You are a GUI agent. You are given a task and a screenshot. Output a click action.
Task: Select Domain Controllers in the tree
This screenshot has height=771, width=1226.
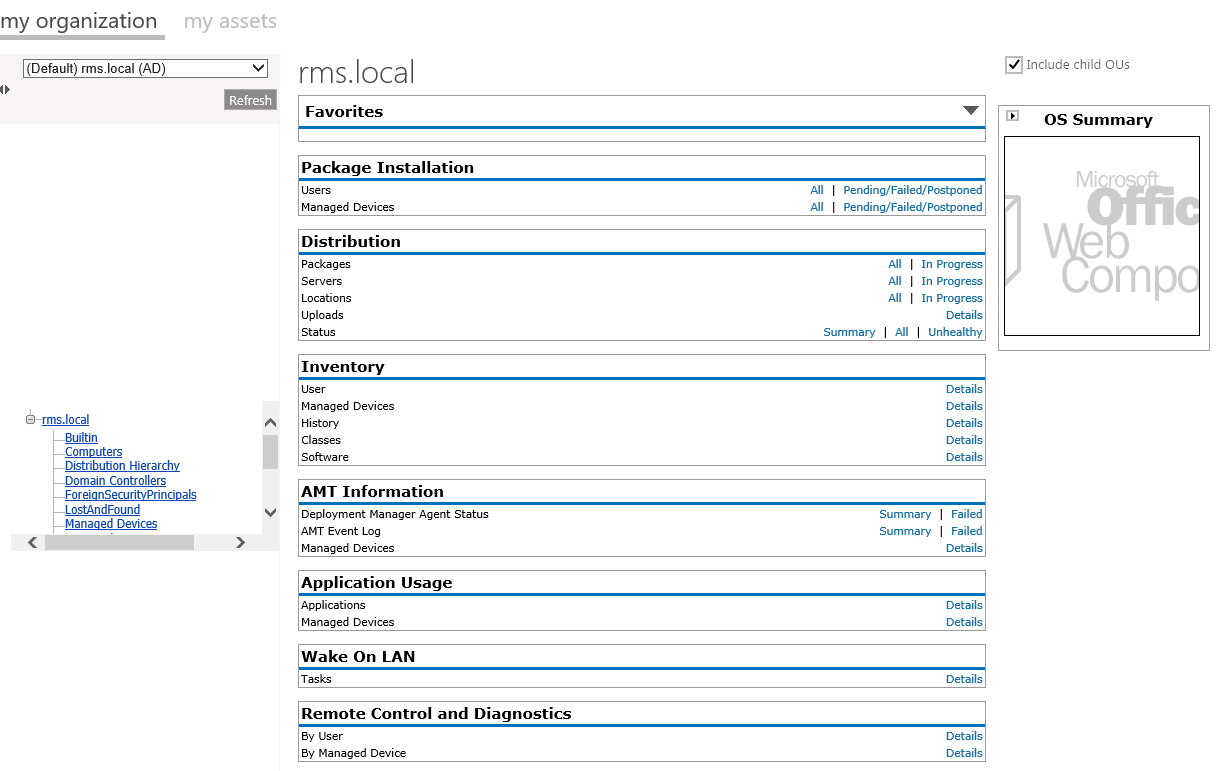[x=115, y=481]
